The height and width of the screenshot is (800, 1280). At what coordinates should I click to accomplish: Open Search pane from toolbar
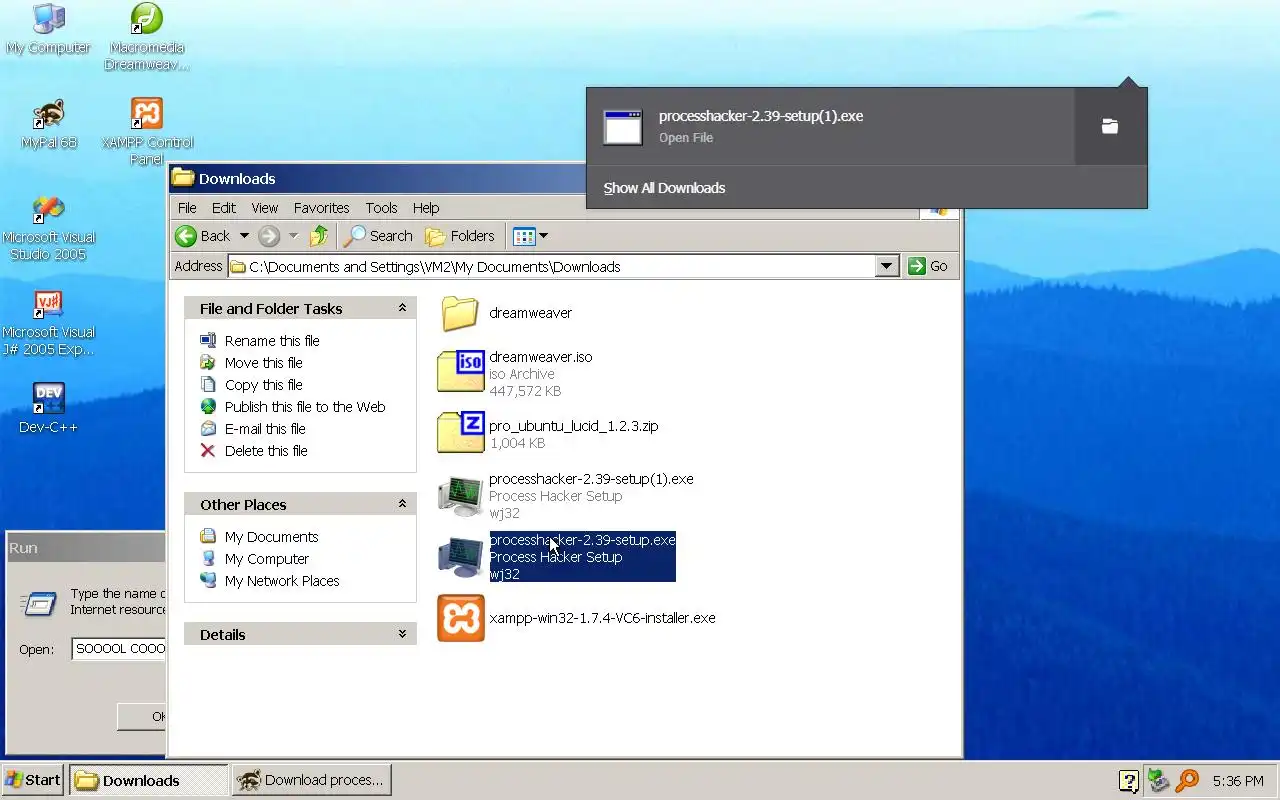pyautogui.click(x=378, y=236)
